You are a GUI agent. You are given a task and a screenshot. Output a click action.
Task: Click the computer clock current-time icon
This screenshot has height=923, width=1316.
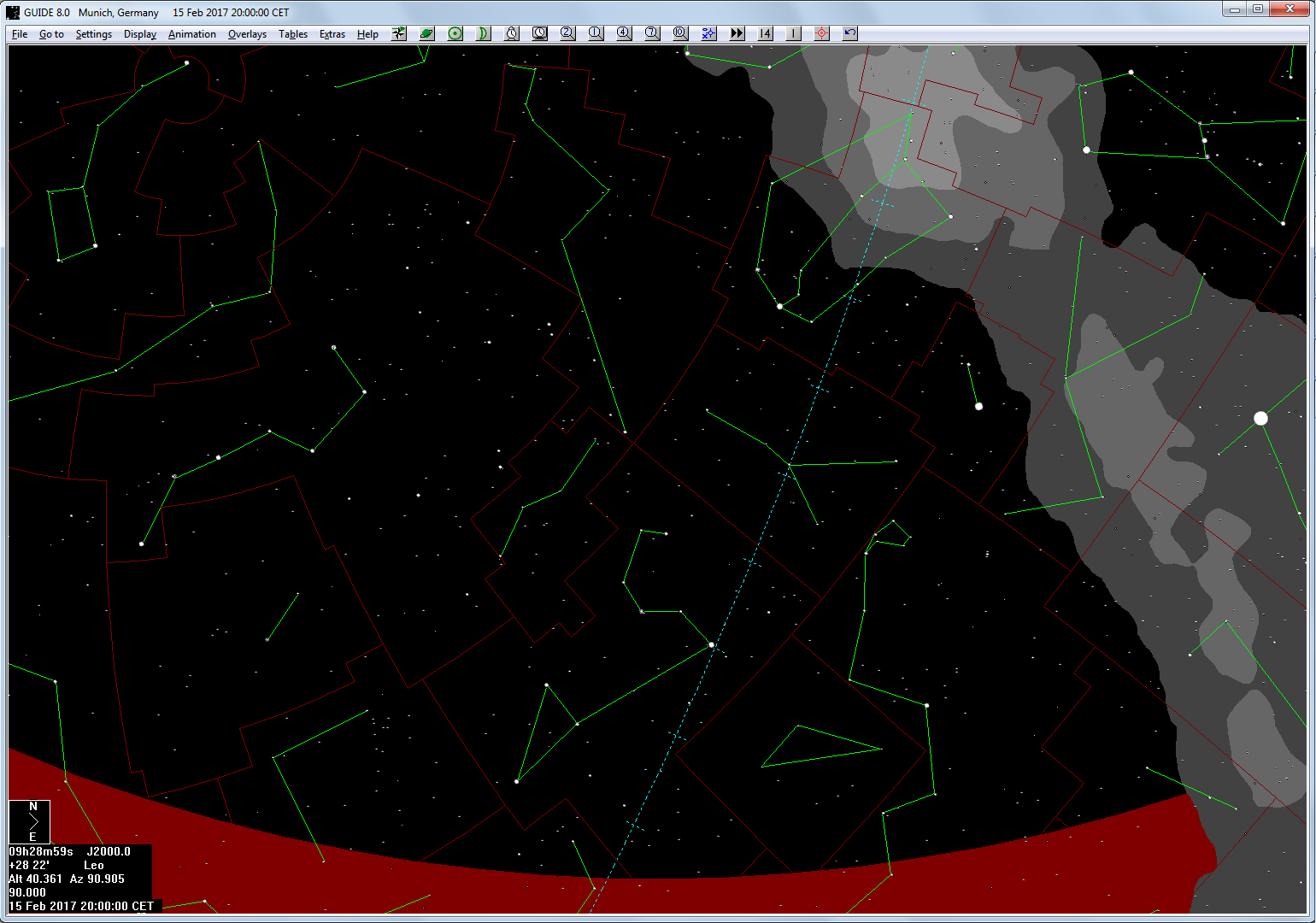click(x=540, y=33)
